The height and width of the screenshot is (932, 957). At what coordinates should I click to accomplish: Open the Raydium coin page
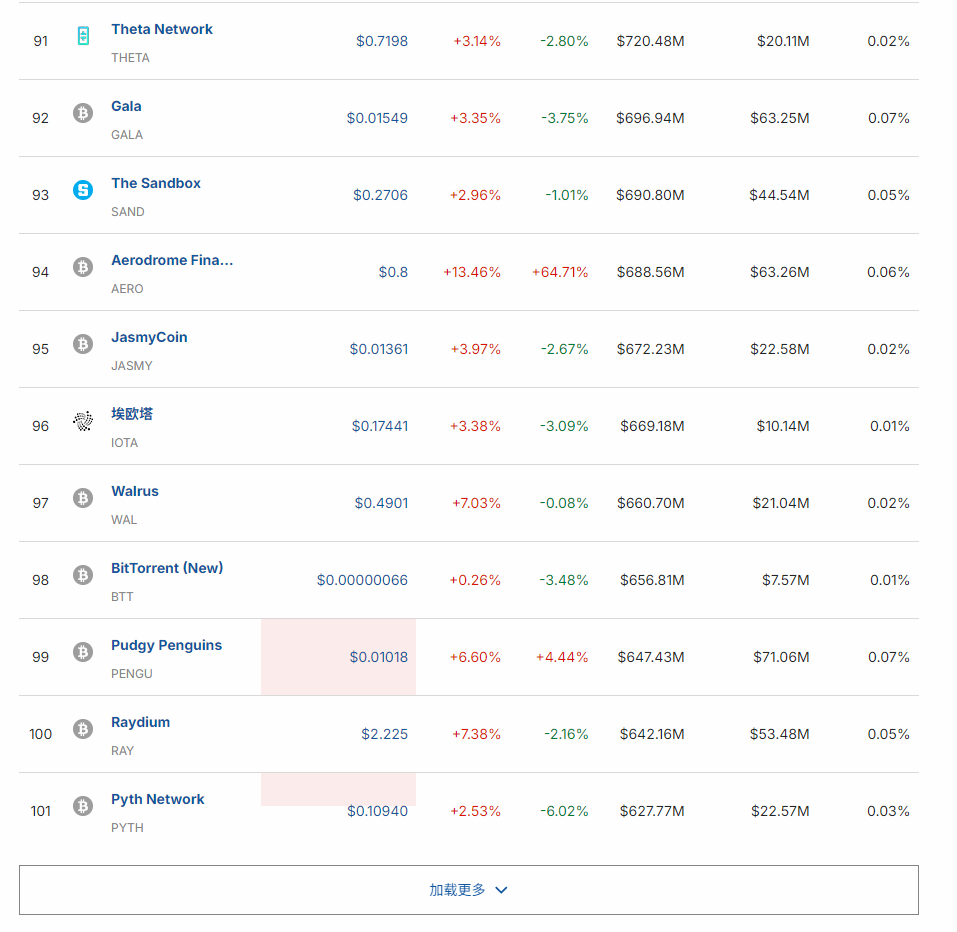pos(140,722)
